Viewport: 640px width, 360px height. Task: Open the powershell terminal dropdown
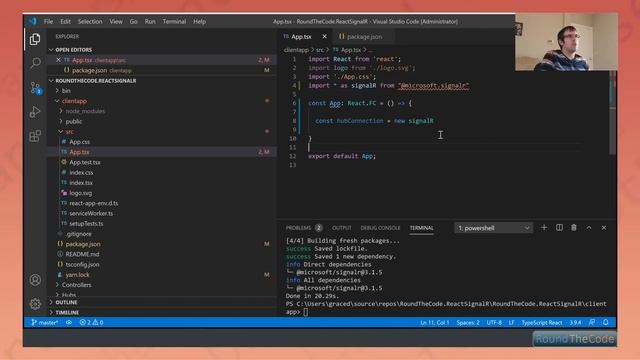[493, 228]
